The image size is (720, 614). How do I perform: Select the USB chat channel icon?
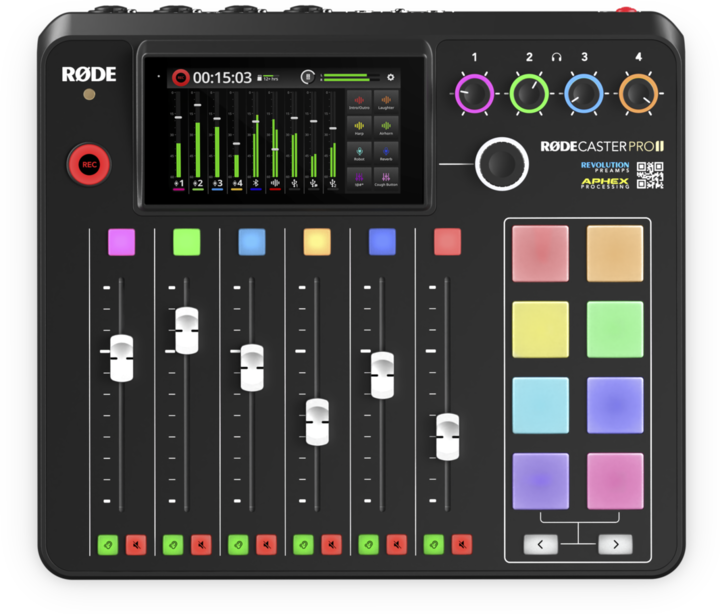tap(314, 184)
